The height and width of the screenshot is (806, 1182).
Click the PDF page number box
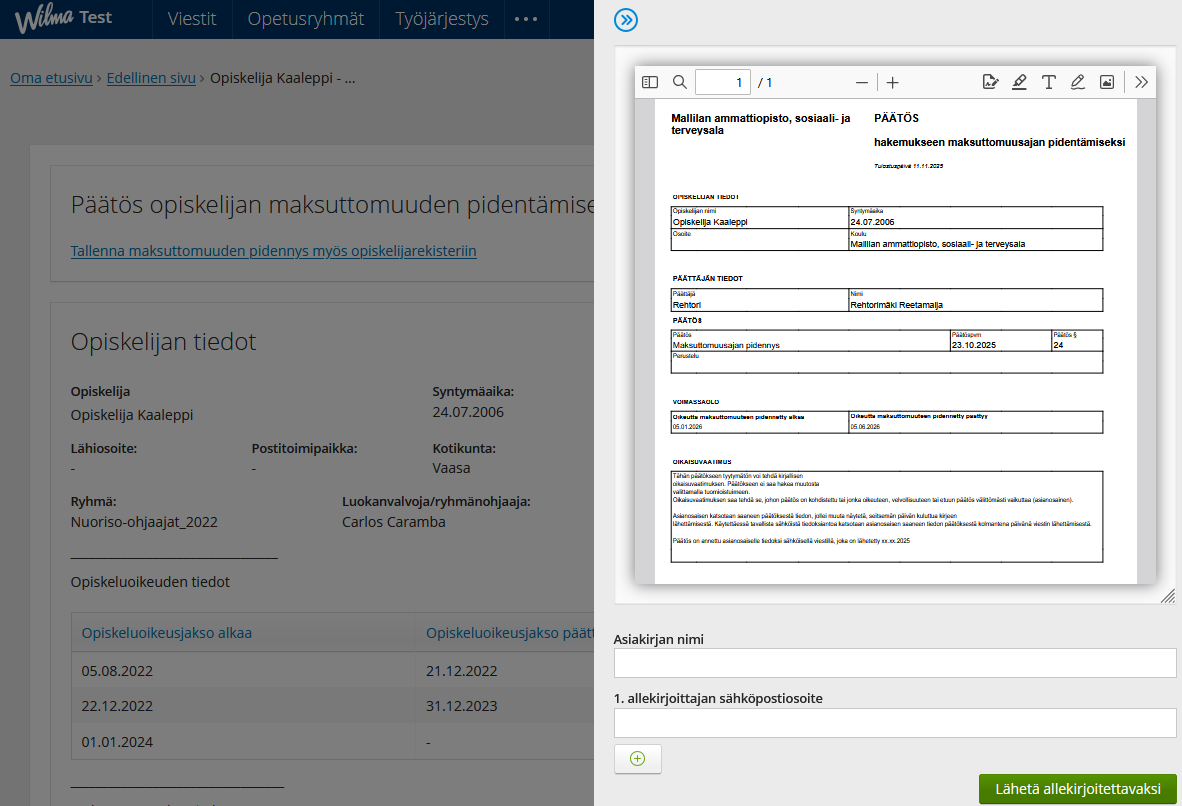pos(722,82)
